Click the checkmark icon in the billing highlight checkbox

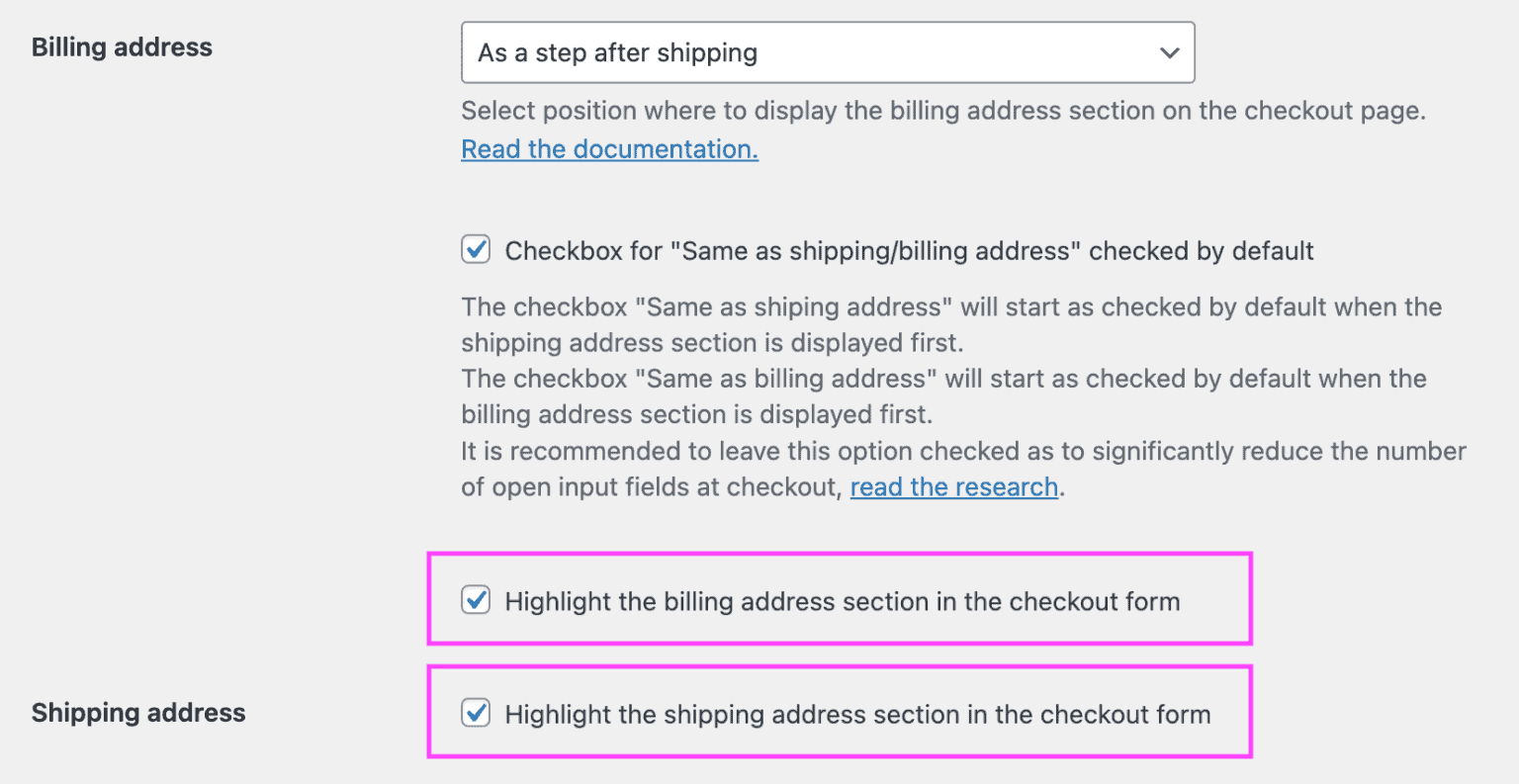point(476,600)
